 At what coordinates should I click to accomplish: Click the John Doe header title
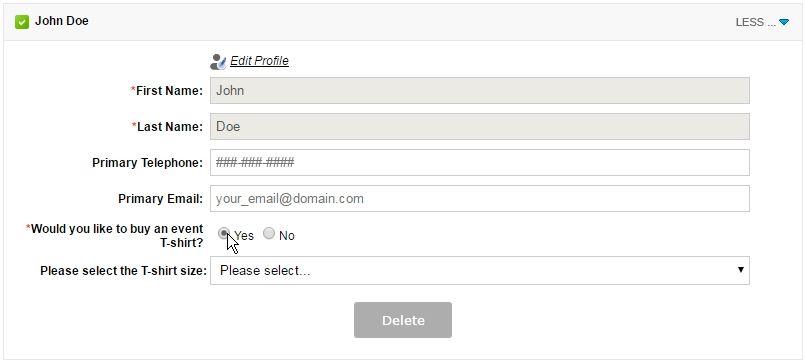pyautogui.click(x=62, y=21)
